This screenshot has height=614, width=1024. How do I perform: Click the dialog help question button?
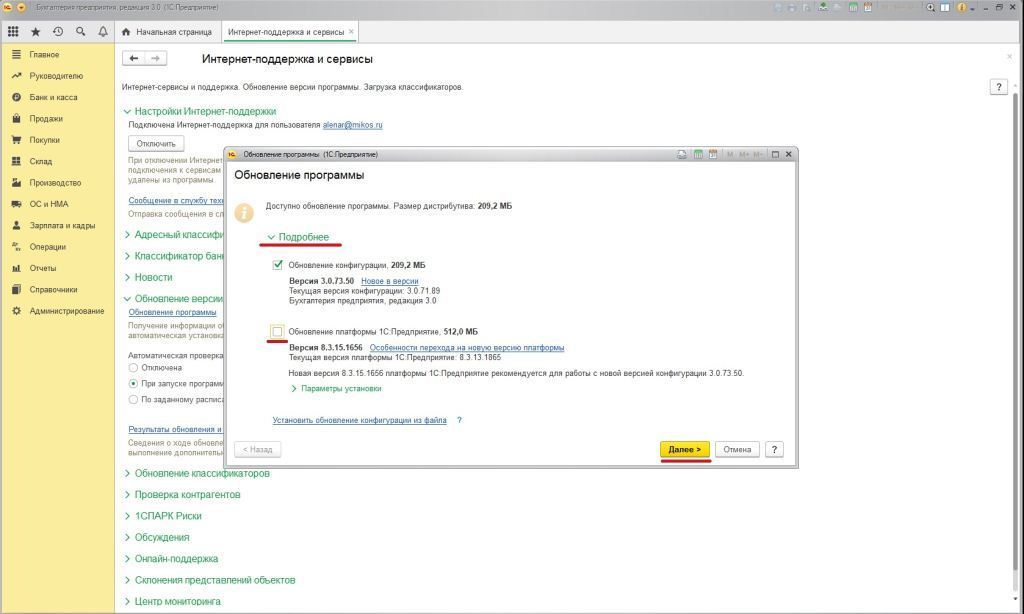point(774,449)
